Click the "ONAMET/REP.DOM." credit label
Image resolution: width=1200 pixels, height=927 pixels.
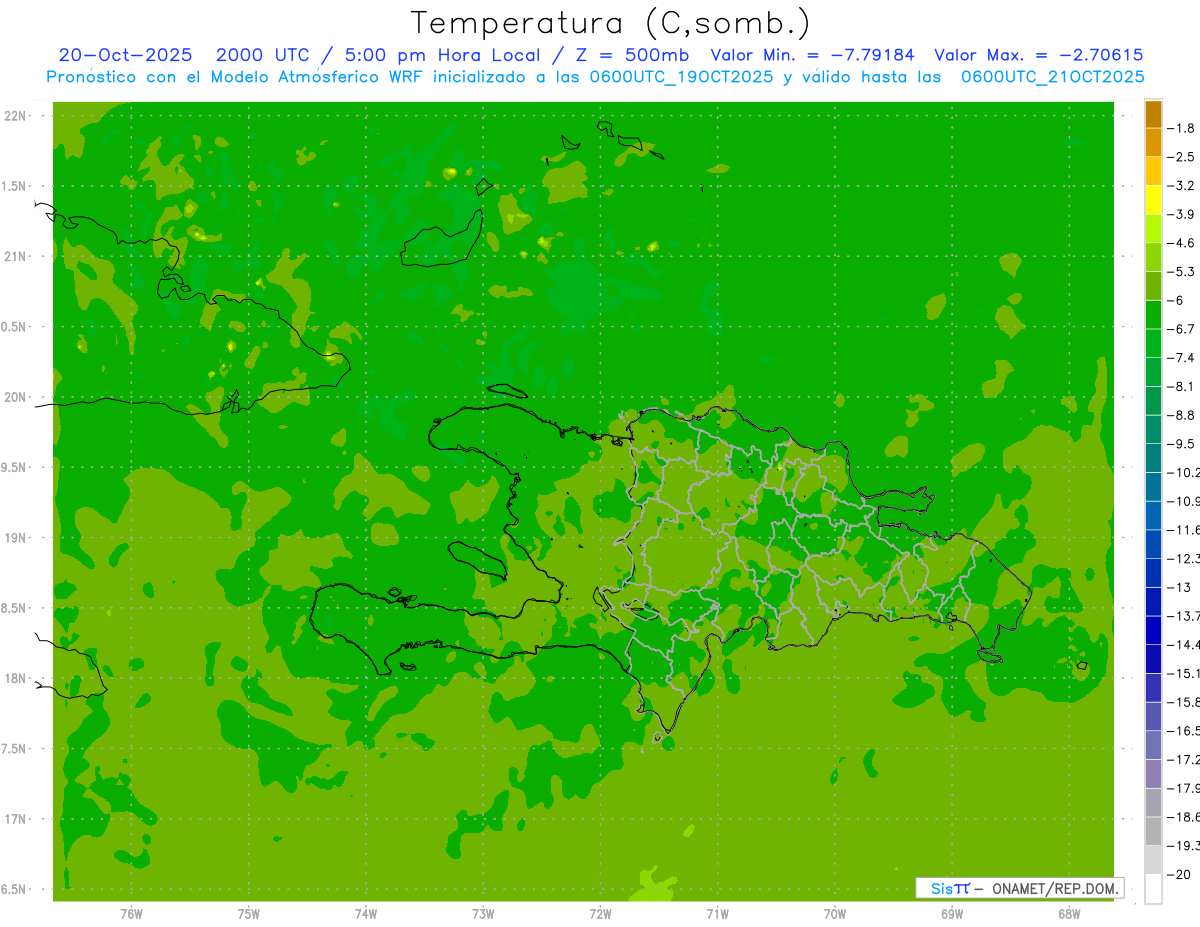pyautogui.click(x=1054, y=888)
